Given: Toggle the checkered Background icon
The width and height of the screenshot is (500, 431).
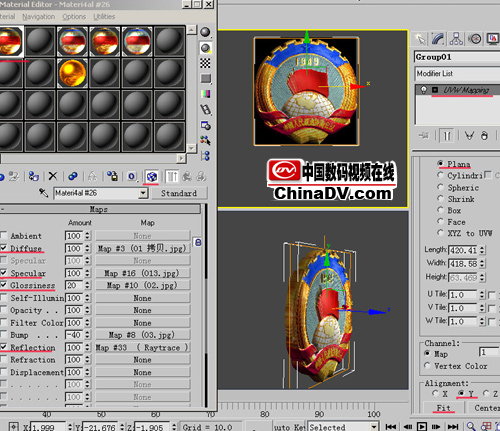Looking at the screenshot, I should [x=205, y=63].
